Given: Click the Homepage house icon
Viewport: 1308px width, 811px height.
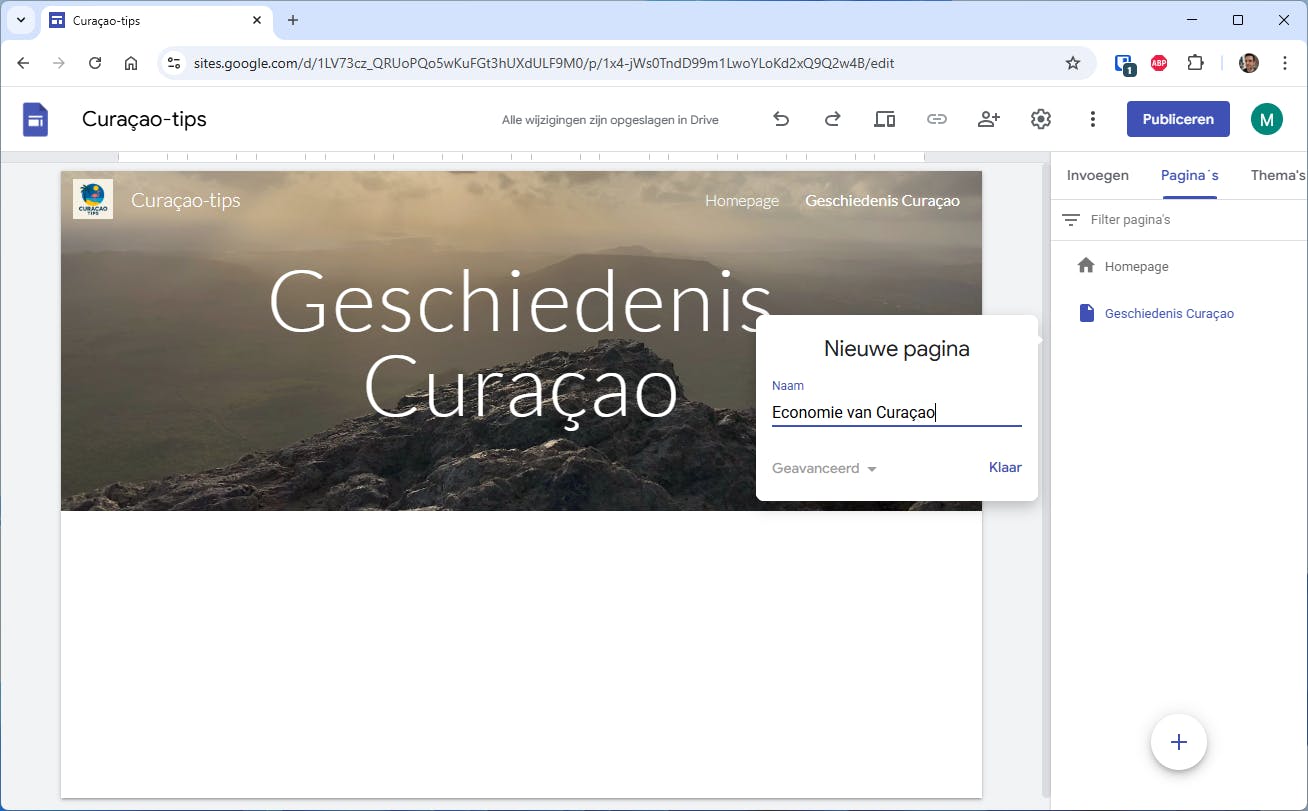Looking at the screenshot, I should coord(1086,266).
